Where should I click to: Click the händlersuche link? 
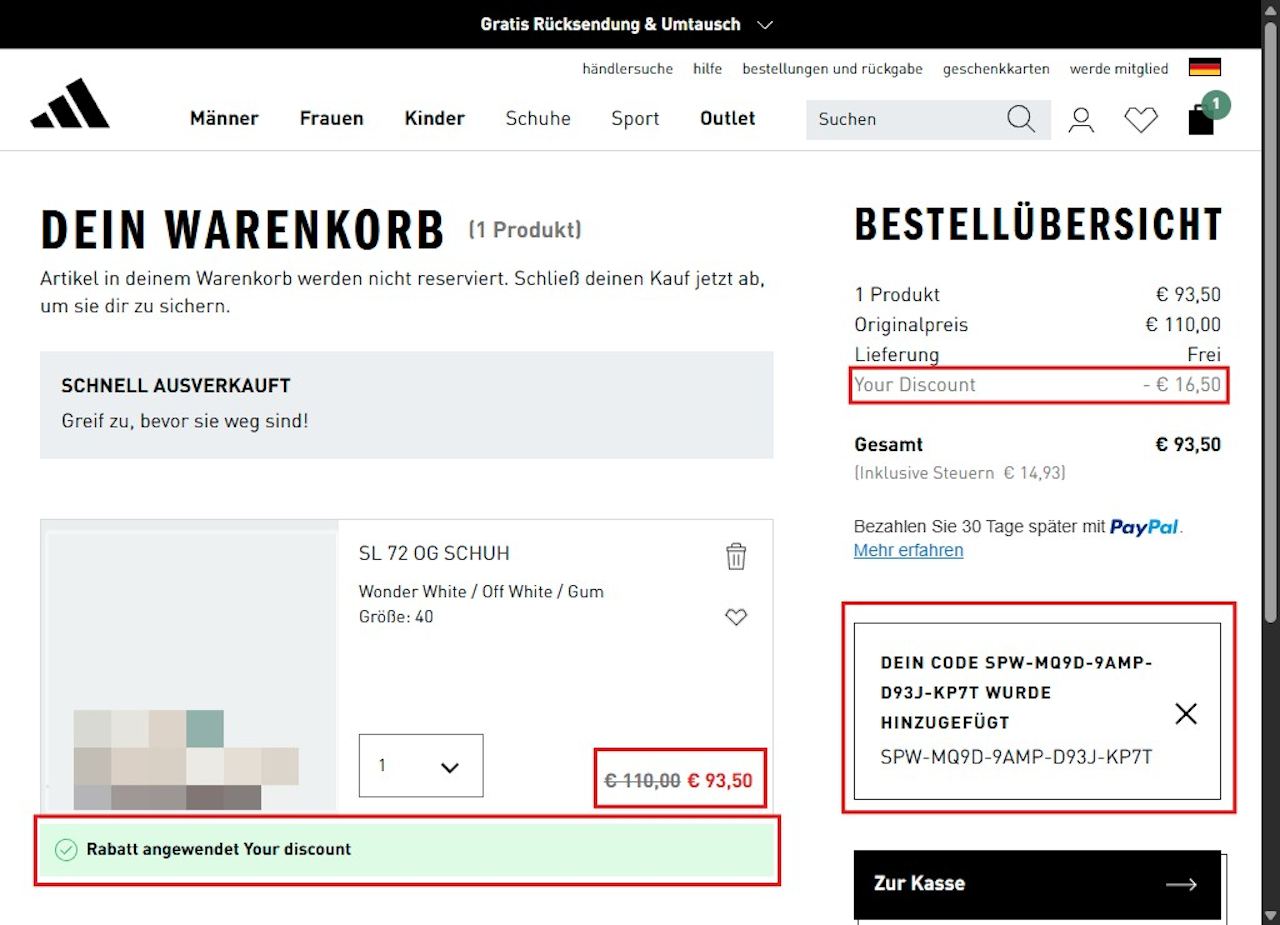(x=628, y=69)
